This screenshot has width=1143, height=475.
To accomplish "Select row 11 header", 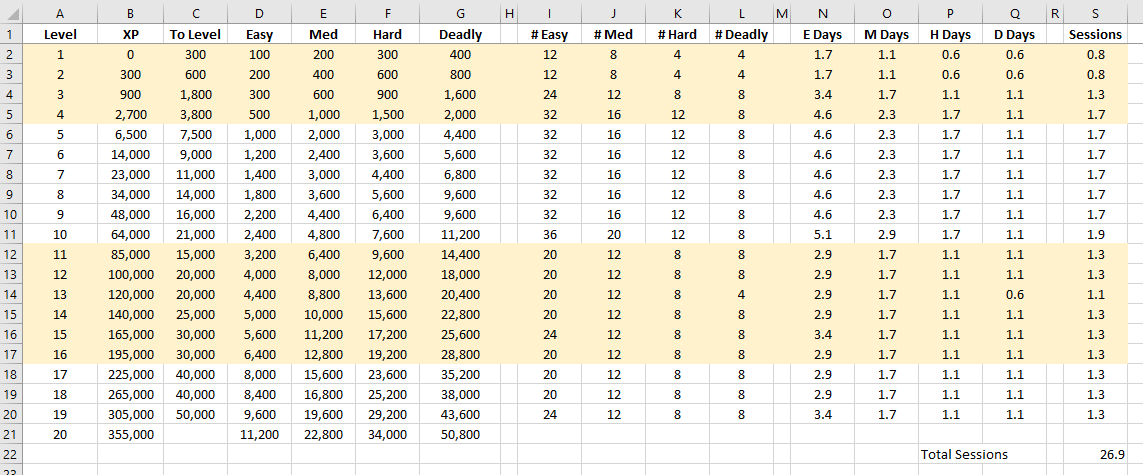I will tap(11, 234).
